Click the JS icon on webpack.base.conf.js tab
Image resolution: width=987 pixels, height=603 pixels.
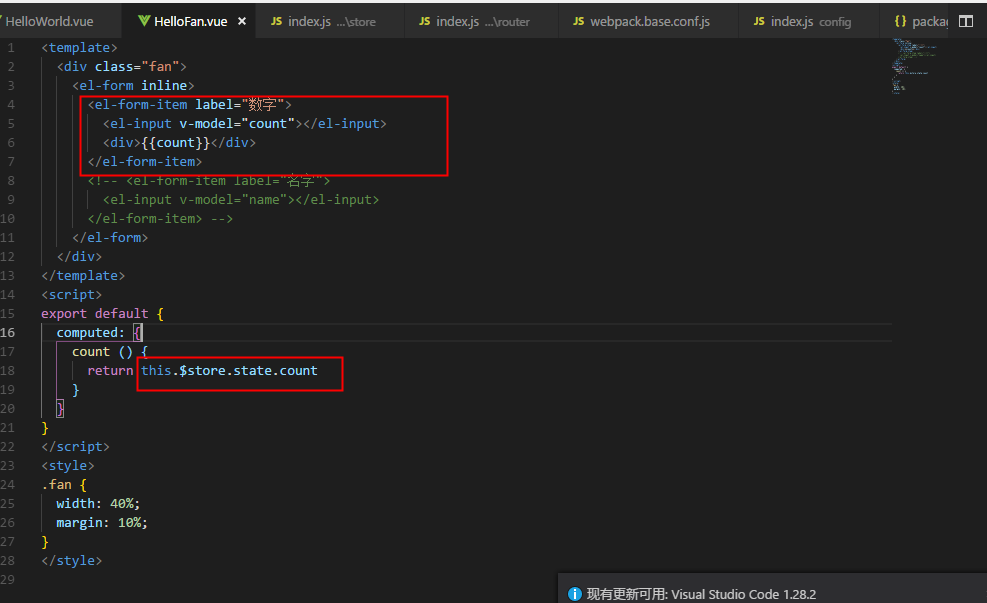[578, 21]
